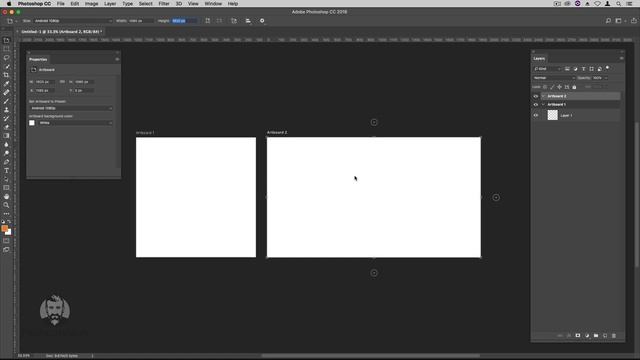Select the Clone Stamp tool
The image size is (640, 360).
pos(6,110)
